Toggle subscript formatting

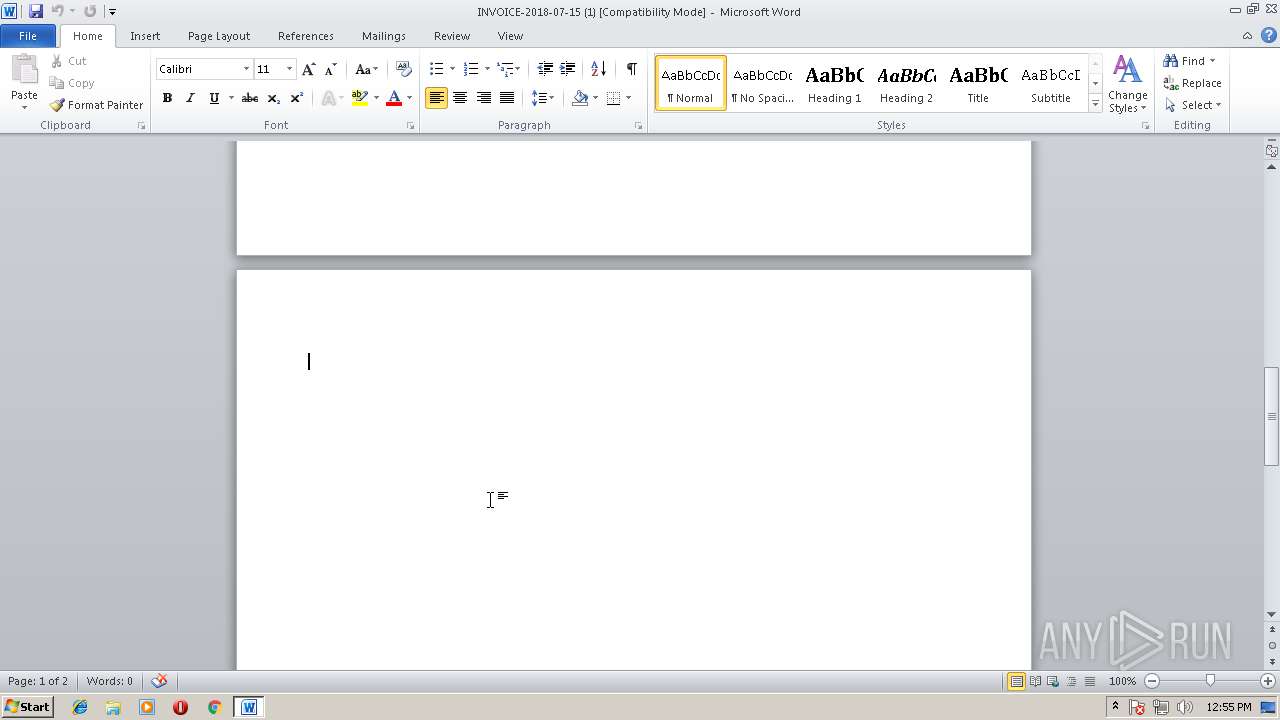(273, 98)
